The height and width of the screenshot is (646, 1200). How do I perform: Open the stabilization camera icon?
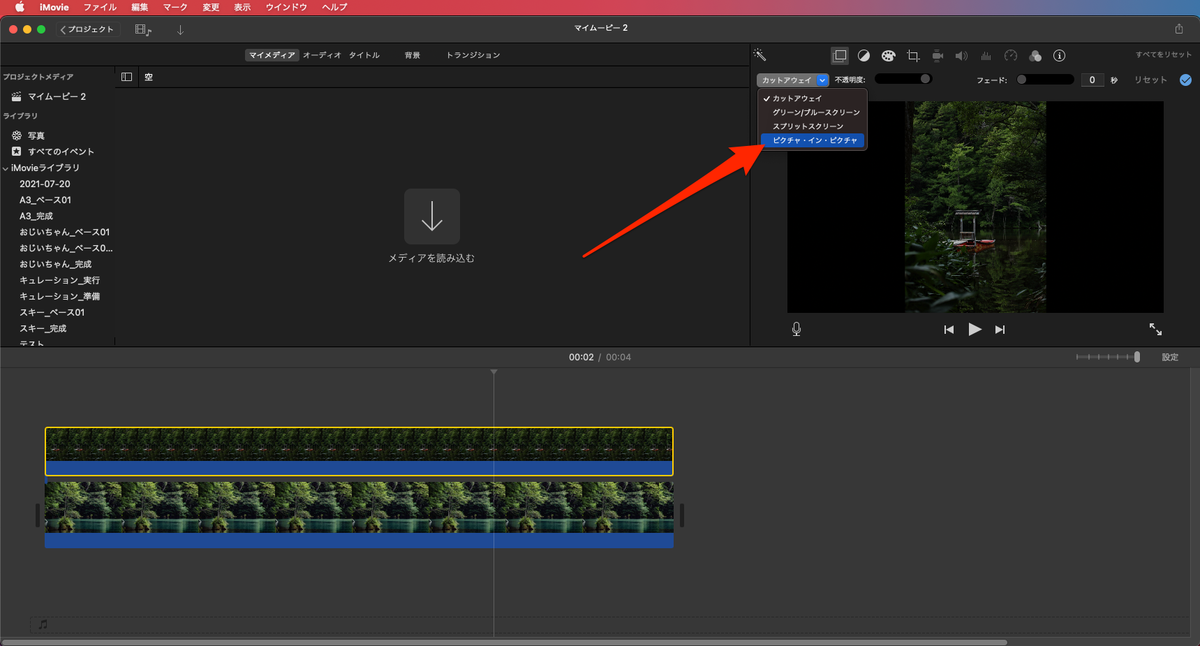pyautogui.click(x=938, y=56)
